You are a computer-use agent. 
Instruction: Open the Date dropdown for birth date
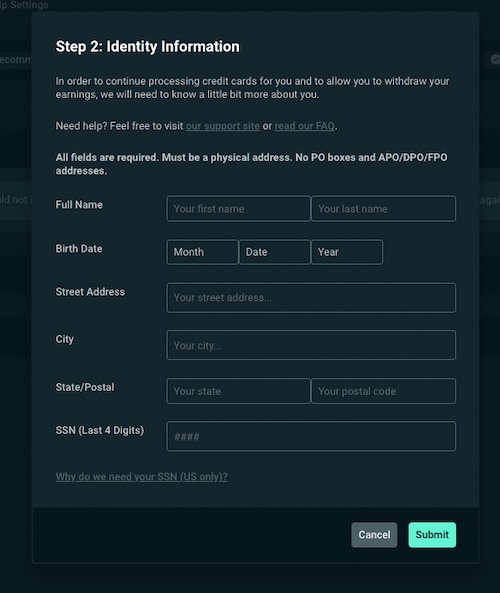point(275,252)
